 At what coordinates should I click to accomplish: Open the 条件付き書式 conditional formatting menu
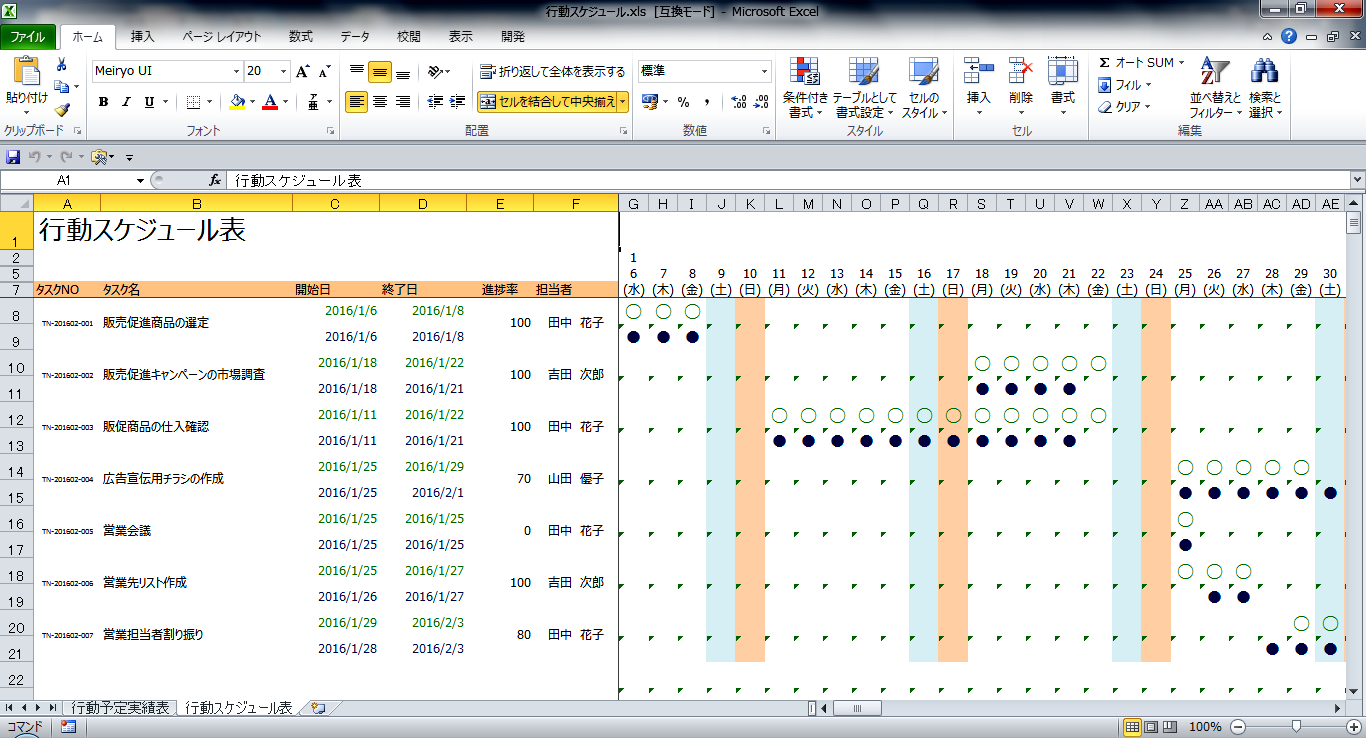click(804, 86)
